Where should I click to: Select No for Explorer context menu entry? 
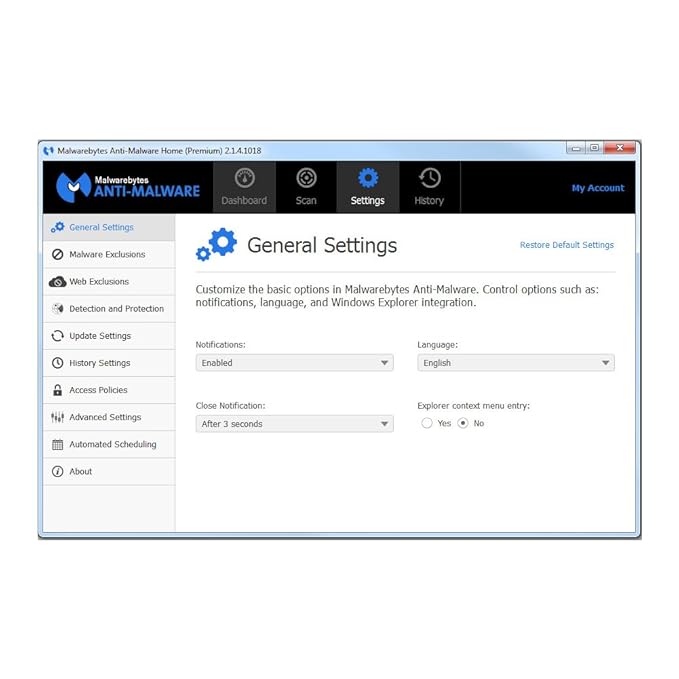[462, 423]
